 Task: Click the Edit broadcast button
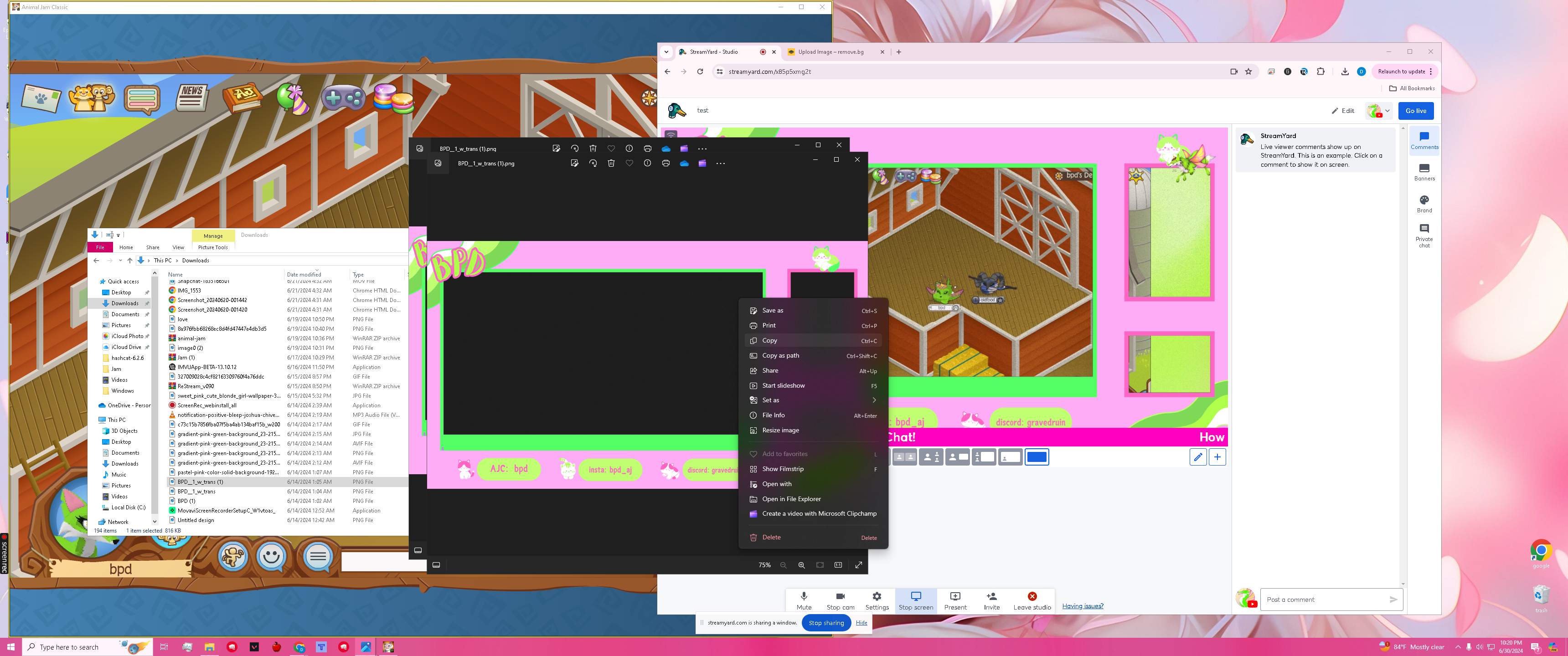pyautogui.click(x=1342, y=111)
